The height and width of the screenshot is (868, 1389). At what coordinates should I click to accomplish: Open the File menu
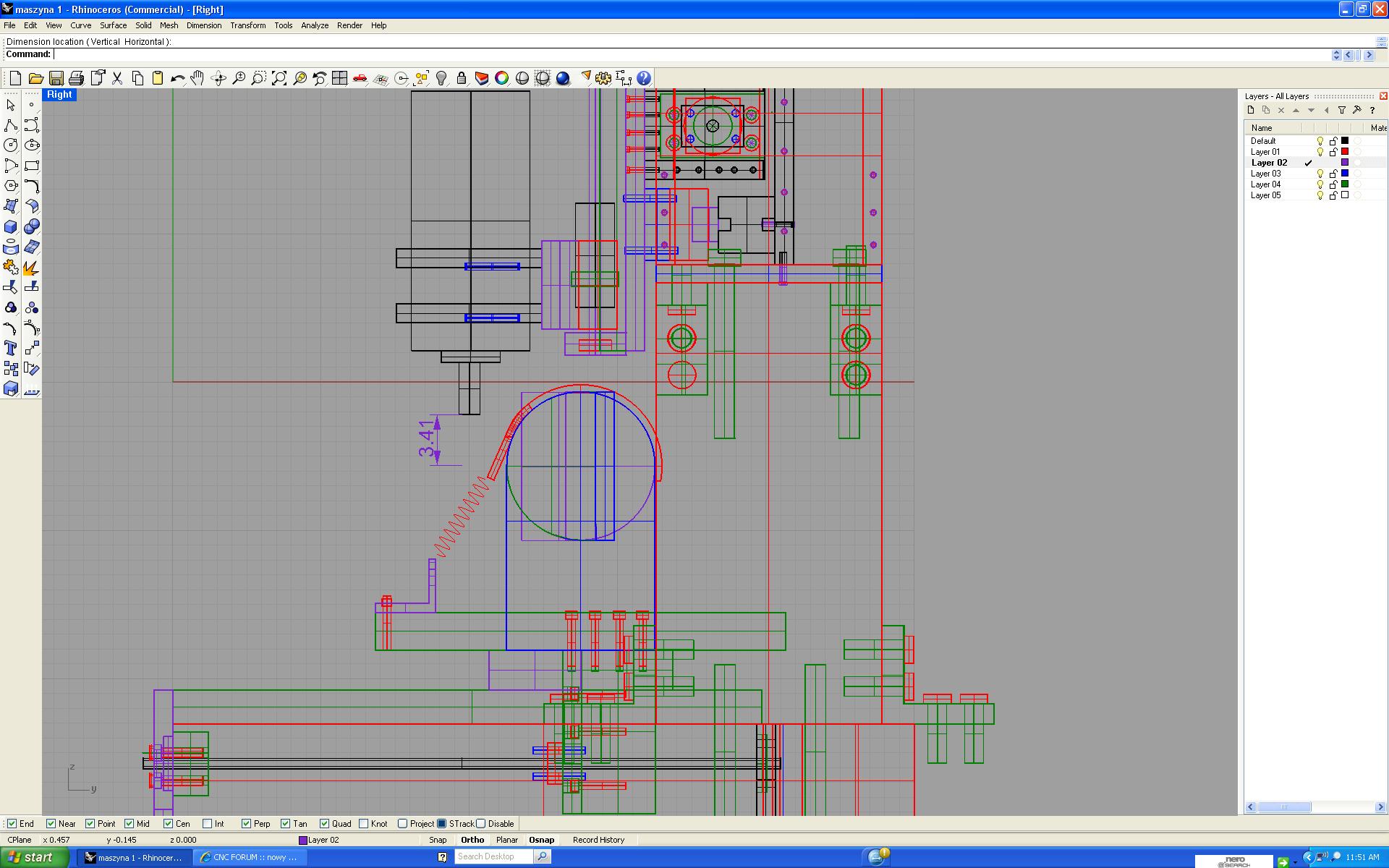[x=9, y=25]
